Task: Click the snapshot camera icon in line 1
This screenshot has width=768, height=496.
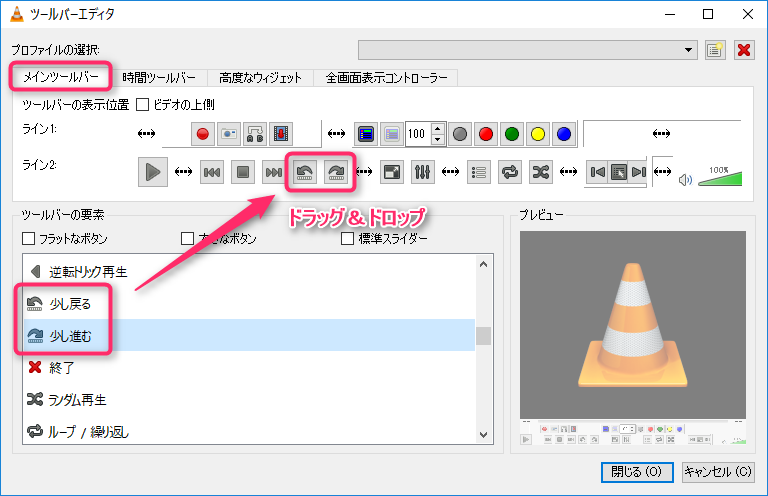Action: tap(230, 133)
